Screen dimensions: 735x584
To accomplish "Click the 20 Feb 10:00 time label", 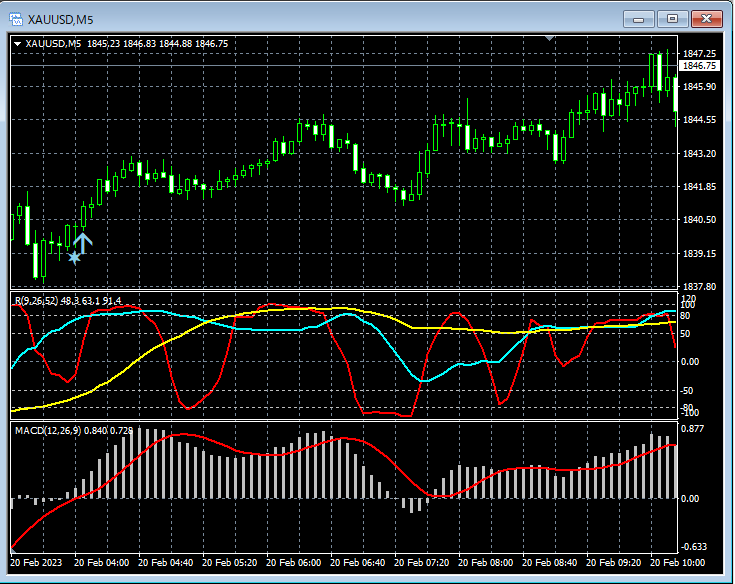I will 675,564.
